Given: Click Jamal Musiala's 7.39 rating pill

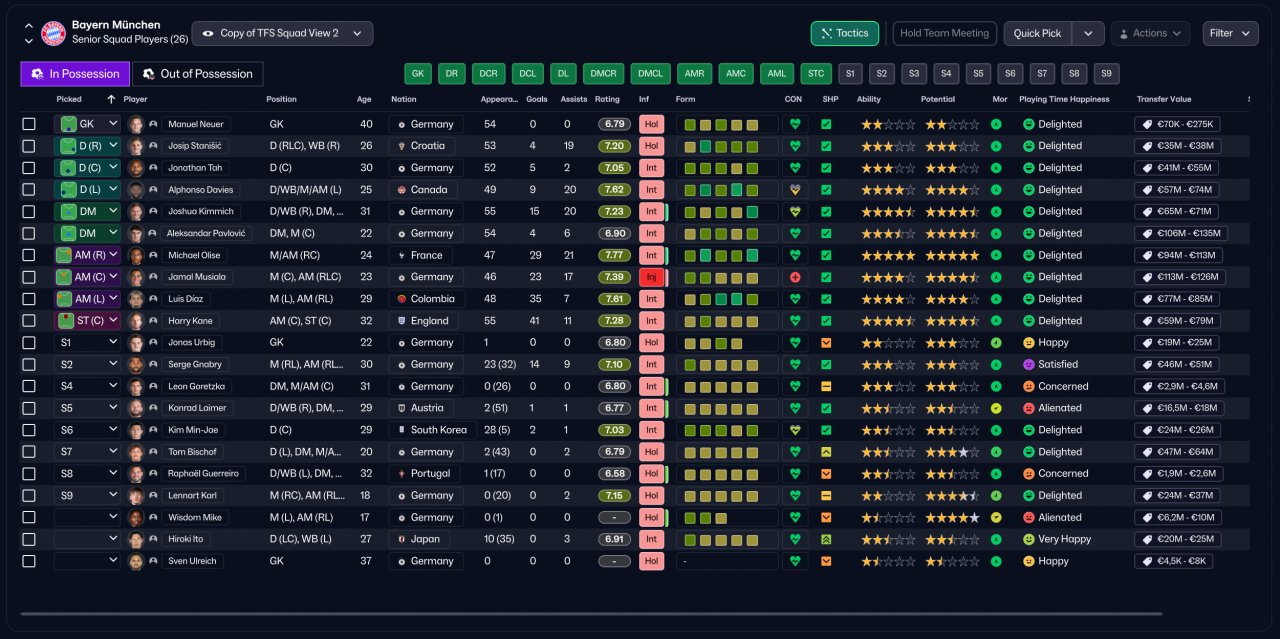Looking at the screenshot, I should [x=615, y=277].
